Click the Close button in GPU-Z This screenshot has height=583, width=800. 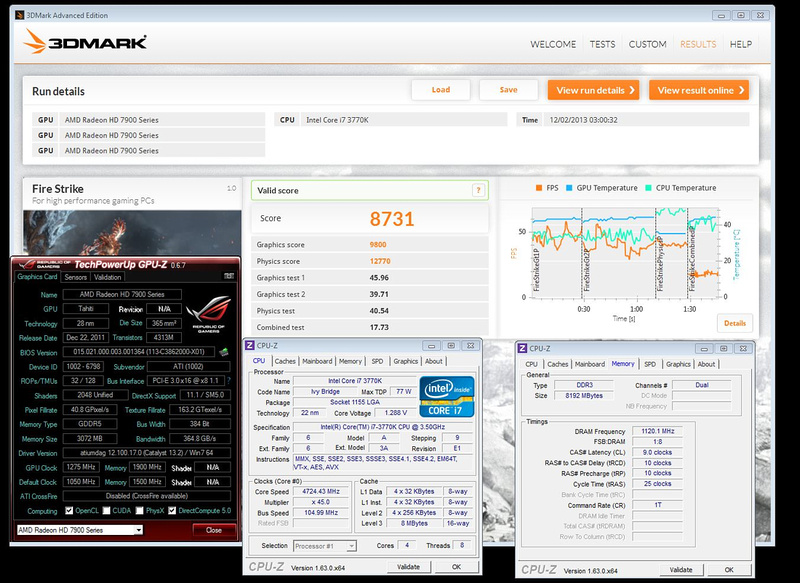point(213,530)
